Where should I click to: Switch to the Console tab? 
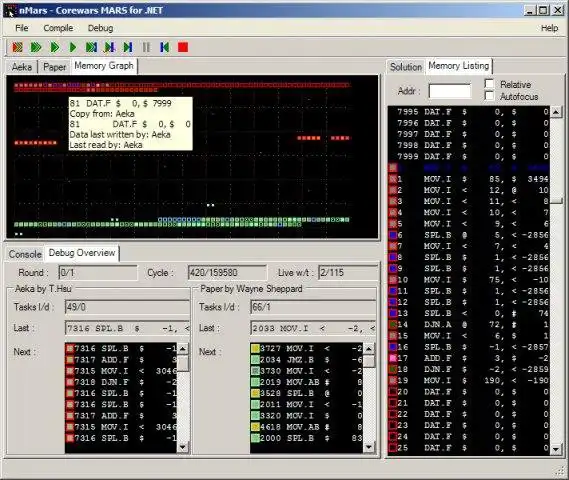[25, 254]
